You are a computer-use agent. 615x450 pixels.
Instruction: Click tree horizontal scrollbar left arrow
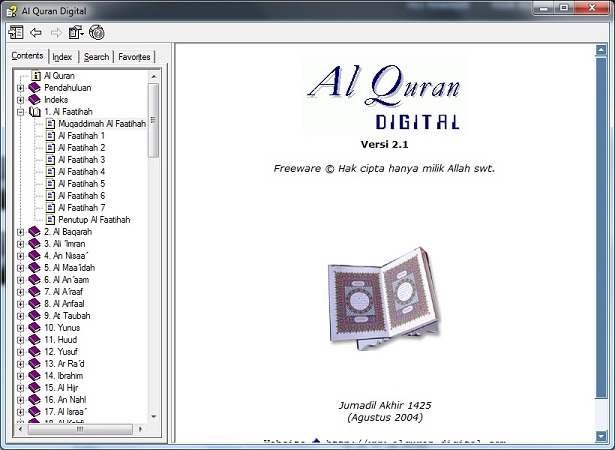pos(20,429)
